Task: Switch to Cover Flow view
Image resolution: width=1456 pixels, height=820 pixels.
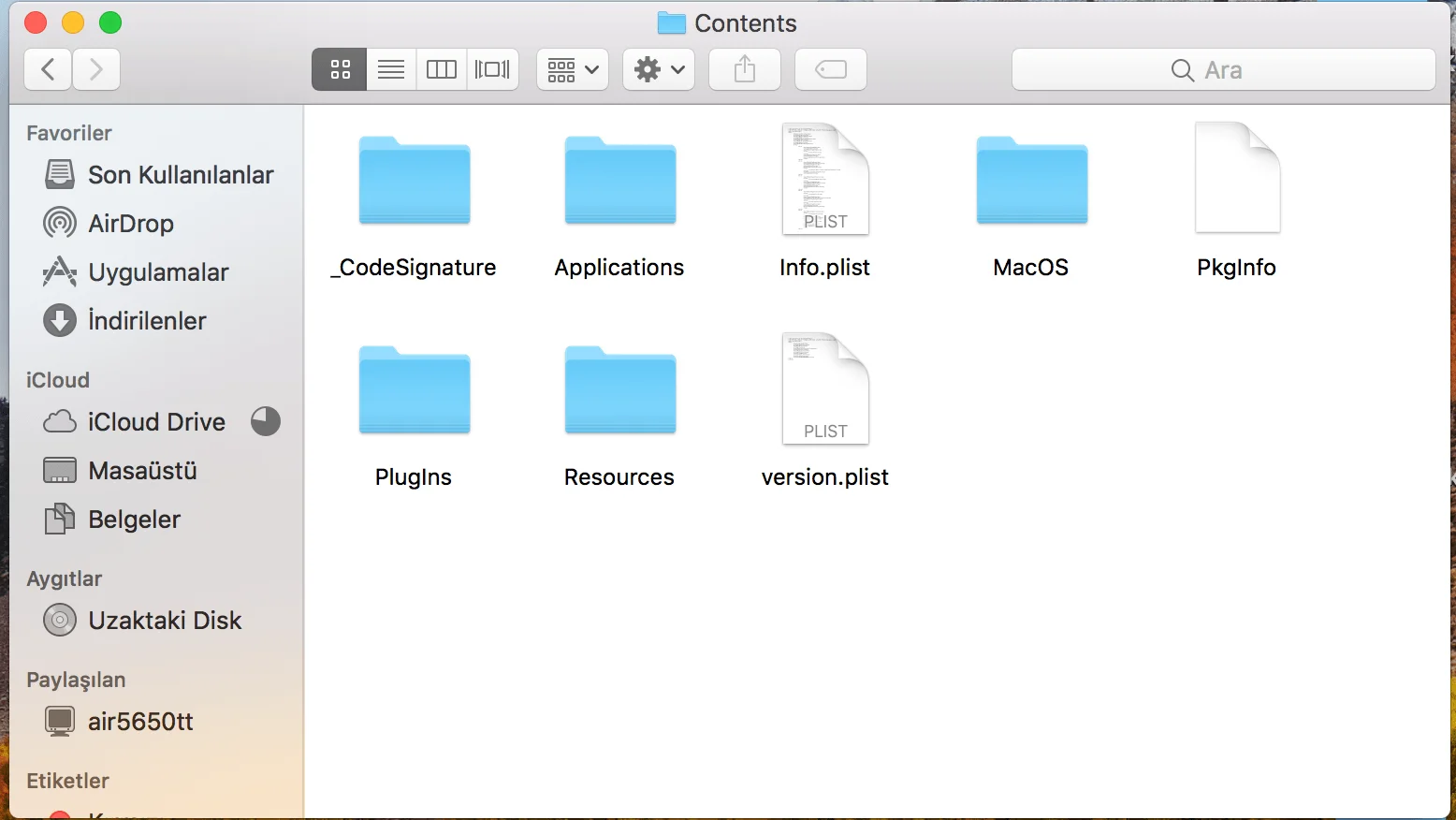Action: (x=492, y=69)
